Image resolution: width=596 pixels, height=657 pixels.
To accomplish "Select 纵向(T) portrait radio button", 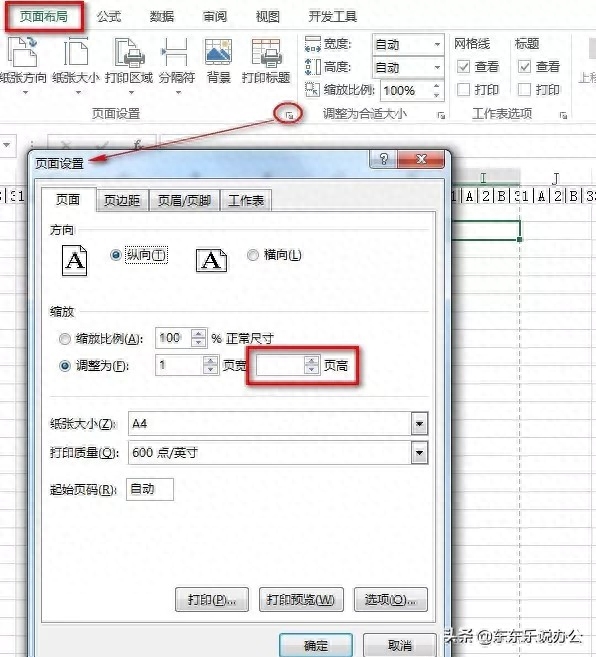I will tap(116, 255).
